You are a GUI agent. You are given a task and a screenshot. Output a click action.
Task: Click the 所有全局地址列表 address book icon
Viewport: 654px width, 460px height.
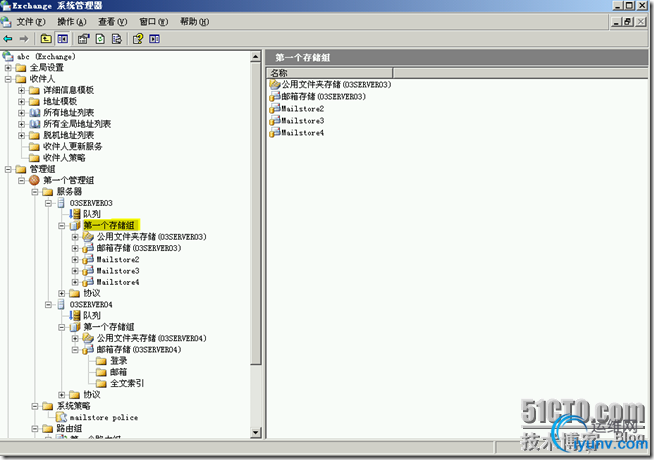click(x=35, y=124)
